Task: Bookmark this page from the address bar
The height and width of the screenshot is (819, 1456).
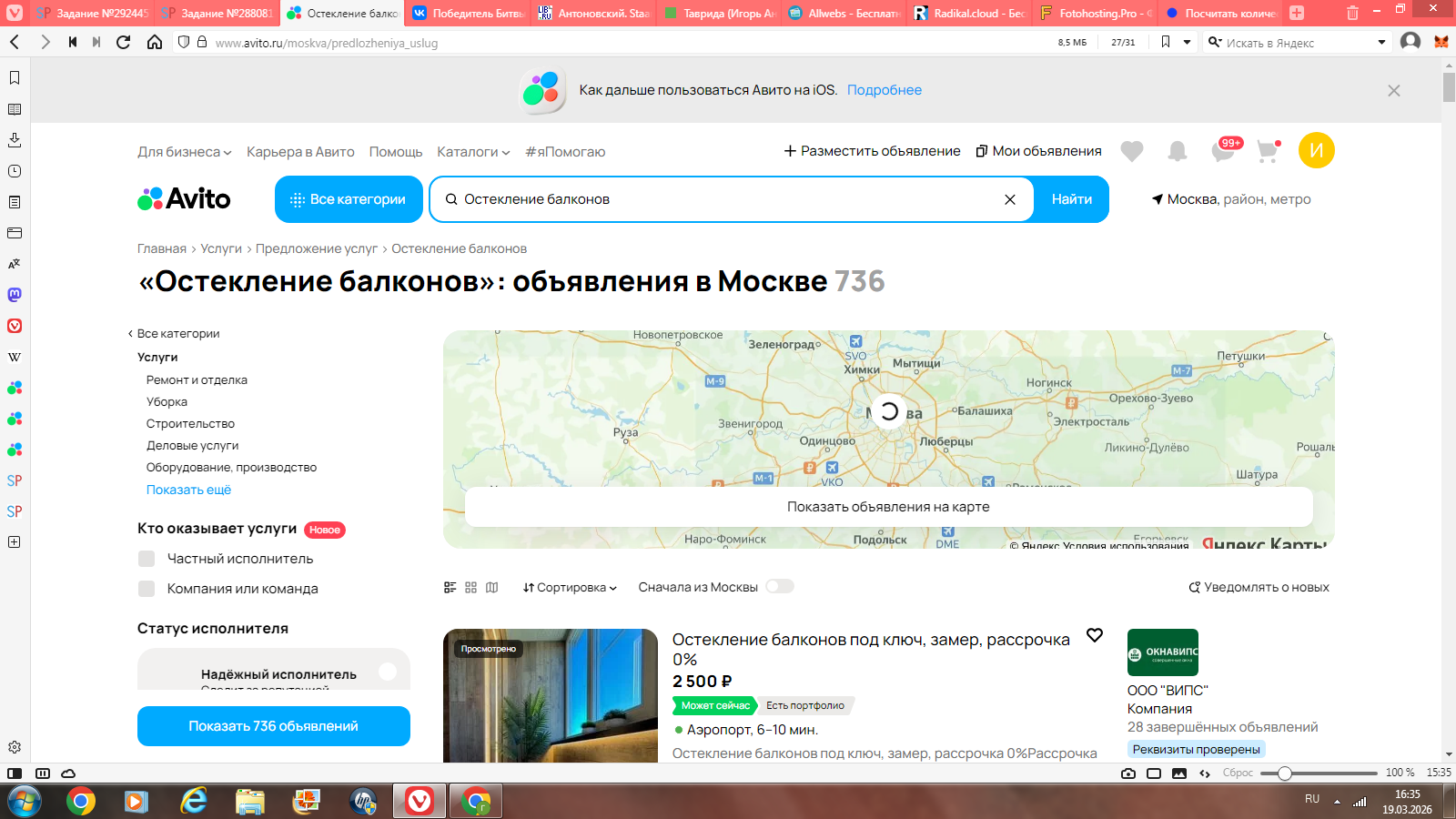Action: (x=1166, y=42)
